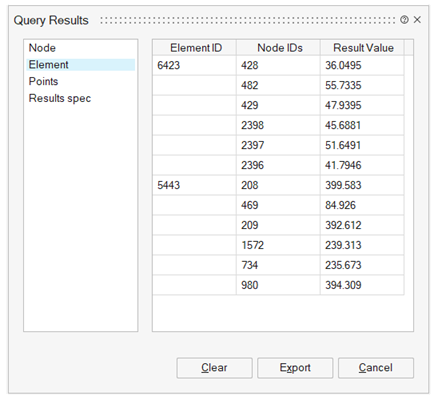443x407 pixels.
Task: Click result value 392.612
Action: (362, 225)
